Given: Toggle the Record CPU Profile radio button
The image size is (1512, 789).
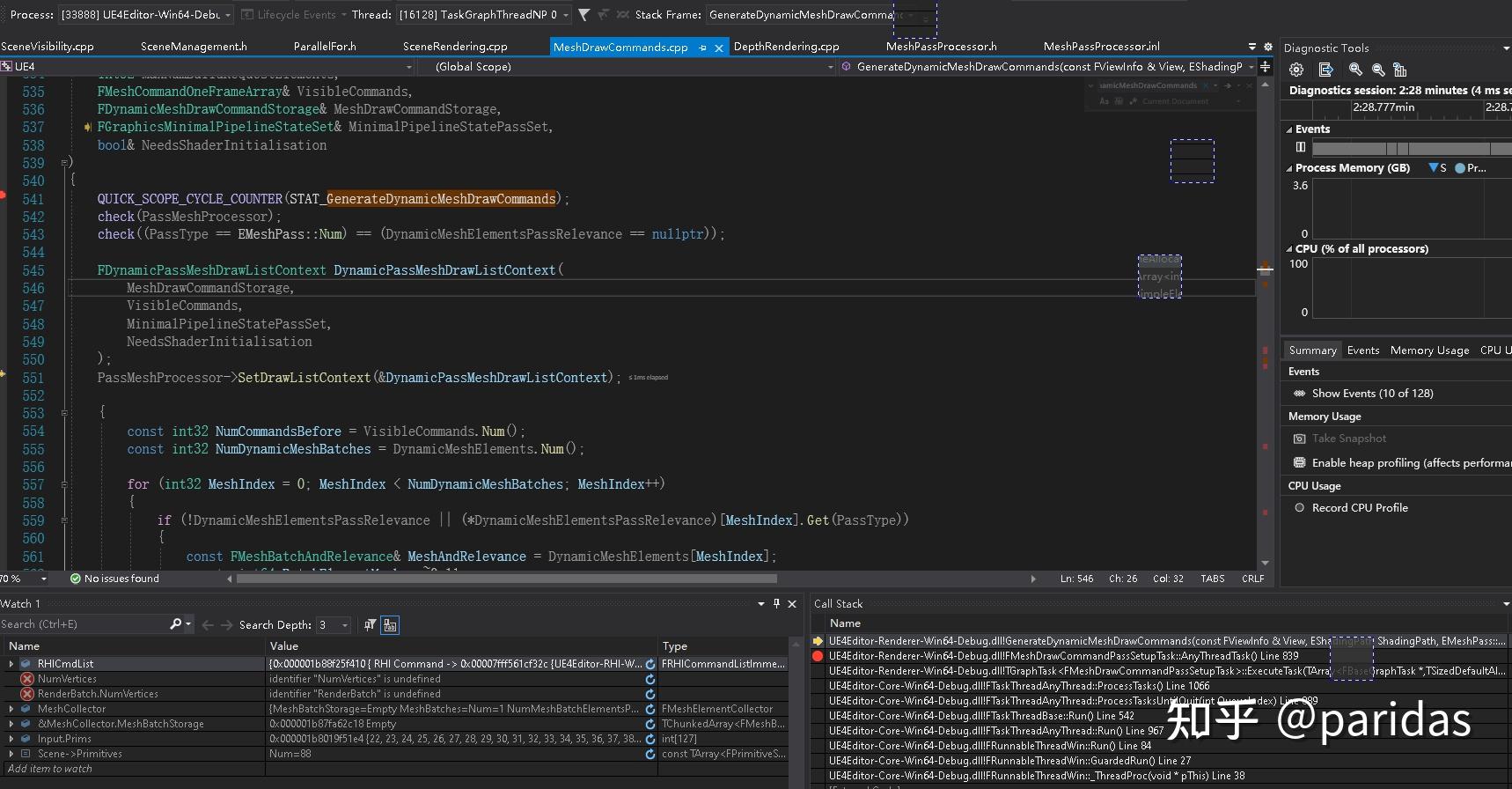Looking at the screenshot, I should 1299,508.
